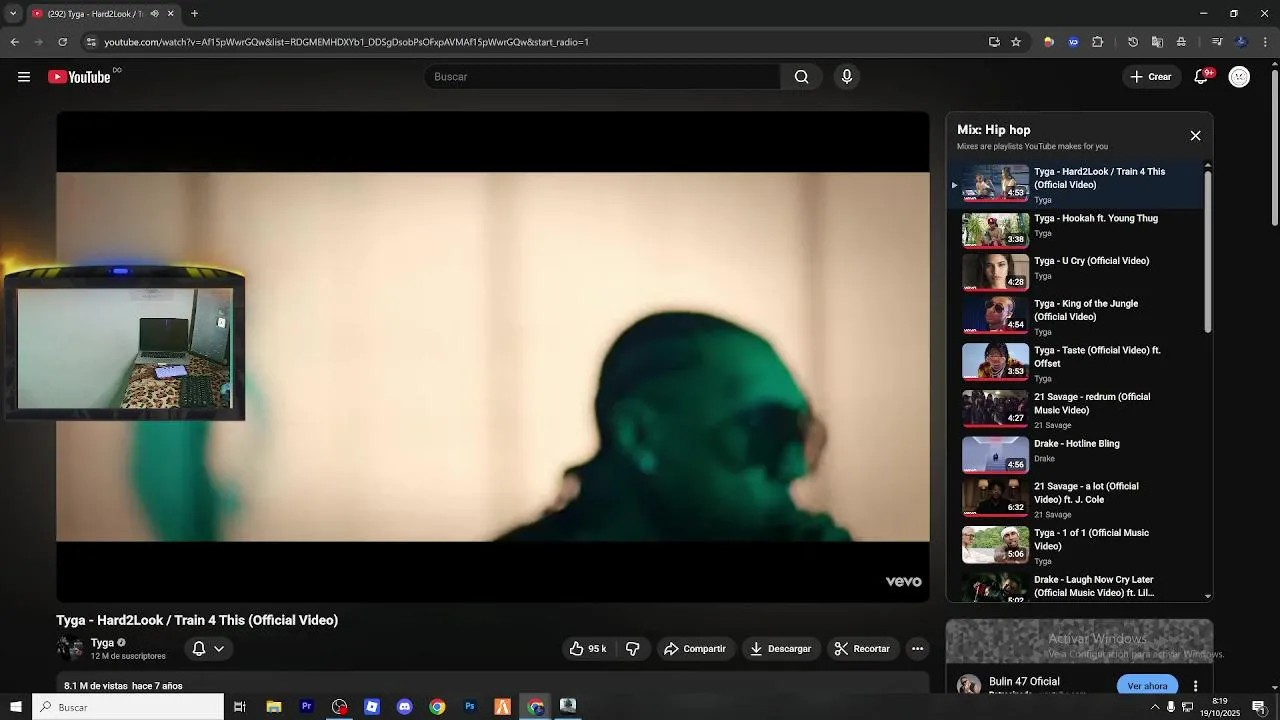Focus the YouTube Buscar search field
1280x720 pixels.
coord(603,77)
